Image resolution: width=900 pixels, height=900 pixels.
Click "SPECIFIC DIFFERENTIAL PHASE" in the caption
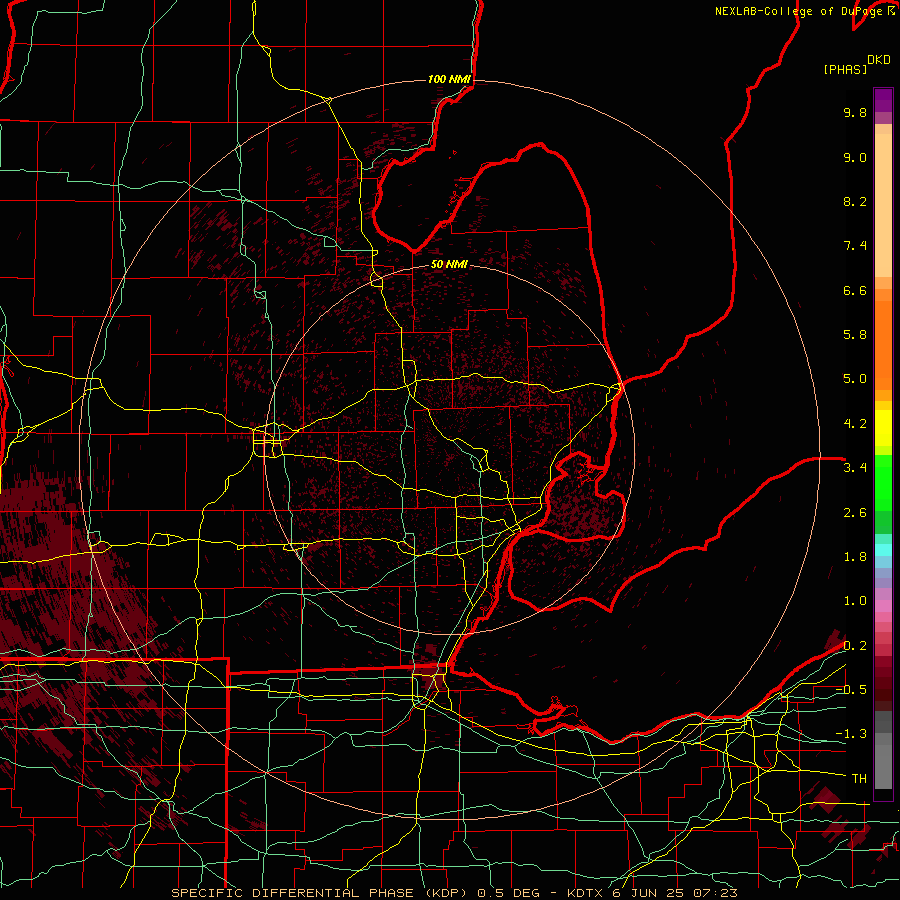293,893
